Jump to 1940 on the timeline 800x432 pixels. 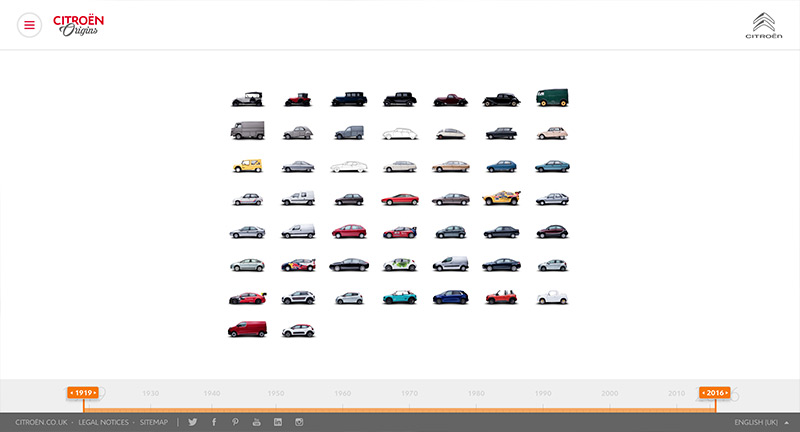[x=212, y=393]
